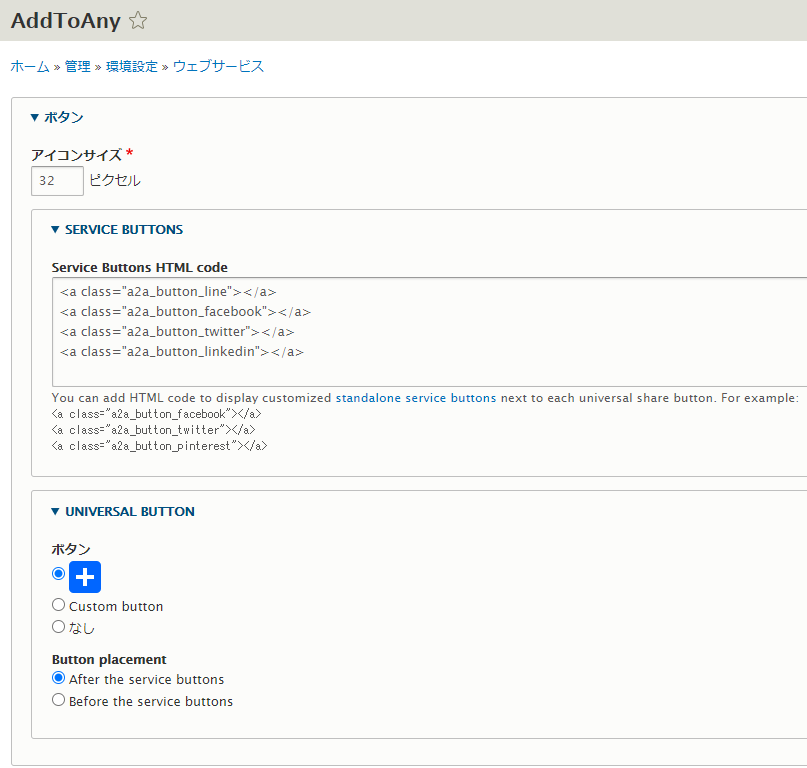
Task: Click the Button placement label
Action: point(109,659)
